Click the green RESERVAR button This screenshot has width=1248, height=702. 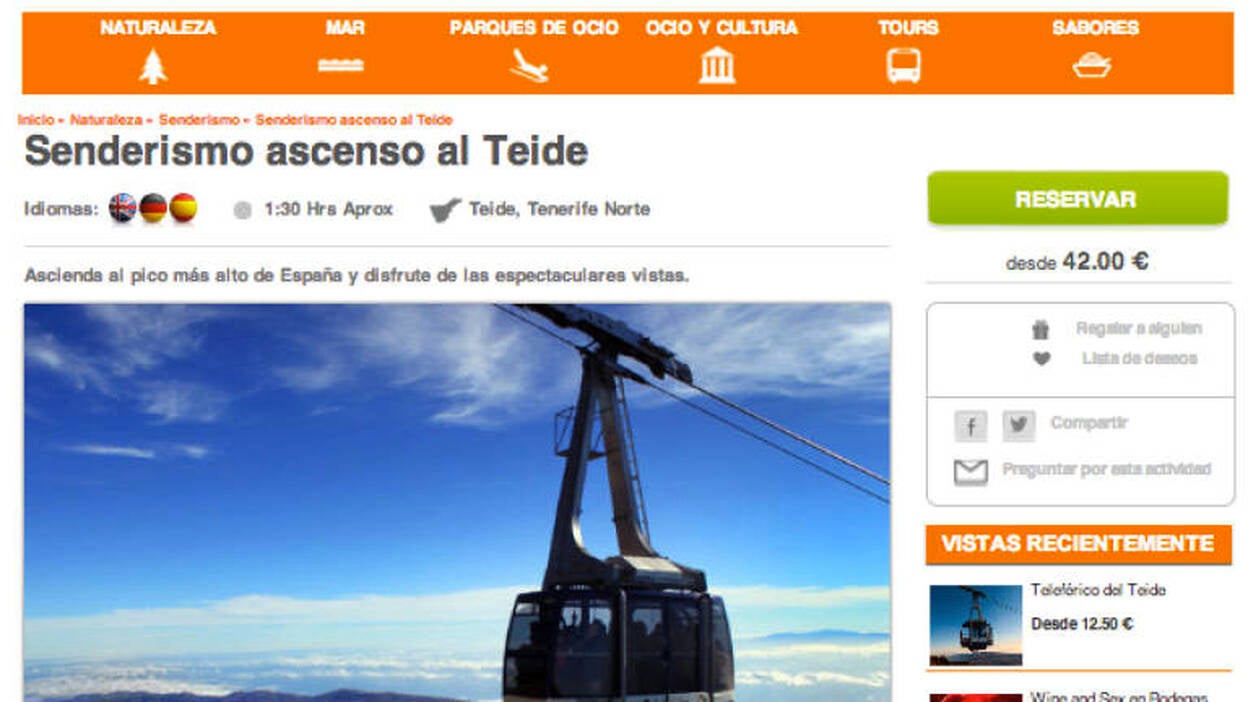pyautogui.click(x=1077, y=198)
